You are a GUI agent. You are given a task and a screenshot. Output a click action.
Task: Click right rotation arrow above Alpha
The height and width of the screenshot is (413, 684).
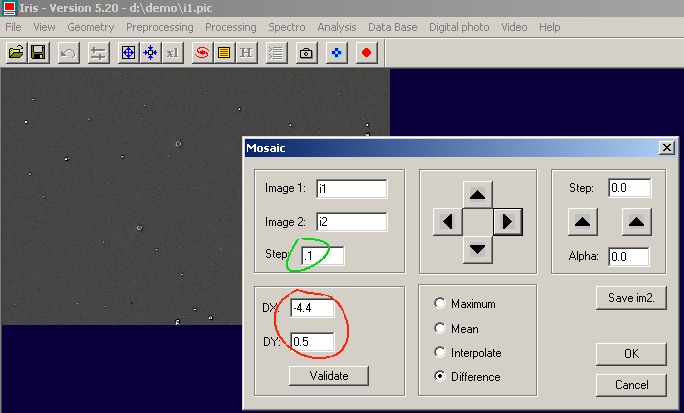636,222
